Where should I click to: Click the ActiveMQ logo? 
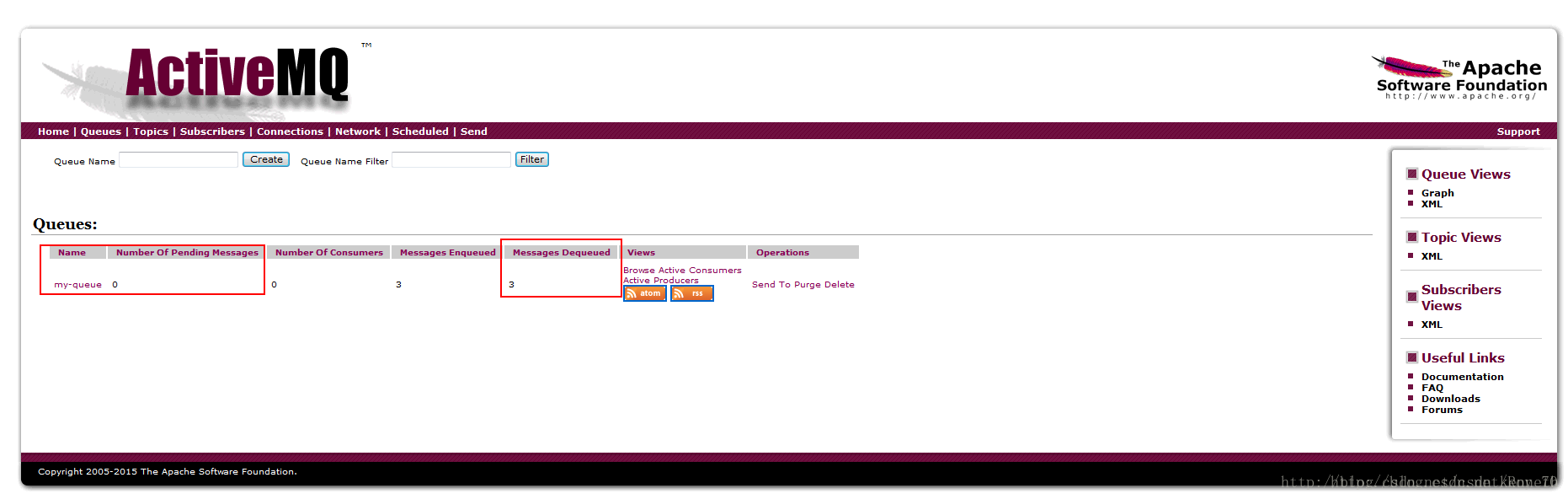237,73
